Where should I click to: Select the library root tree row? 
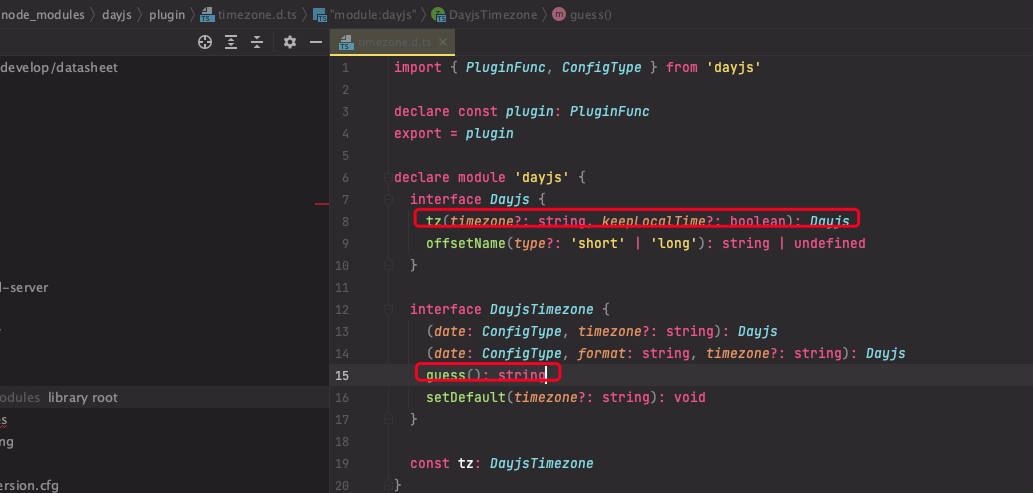pos(165,397)
